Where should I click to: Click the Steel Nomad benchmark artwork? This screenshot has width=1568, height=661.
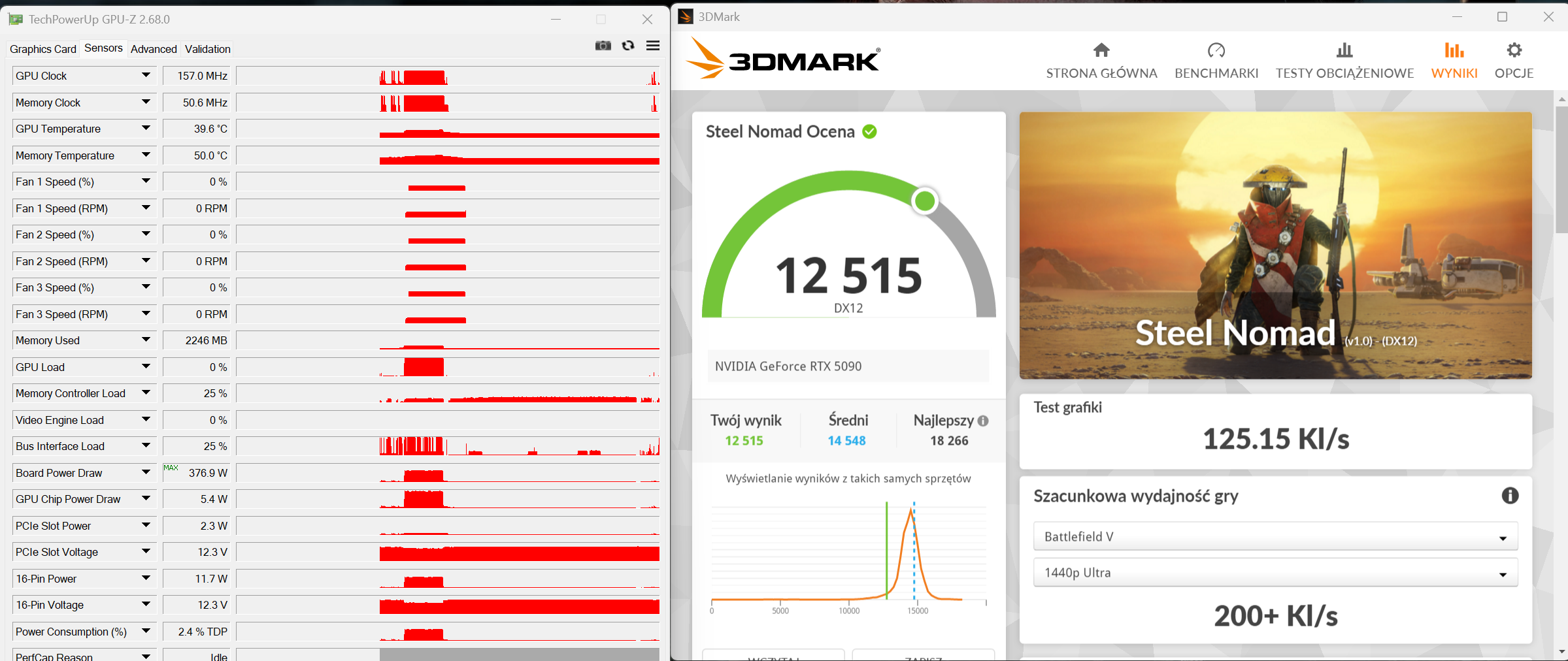[1275, 245]
